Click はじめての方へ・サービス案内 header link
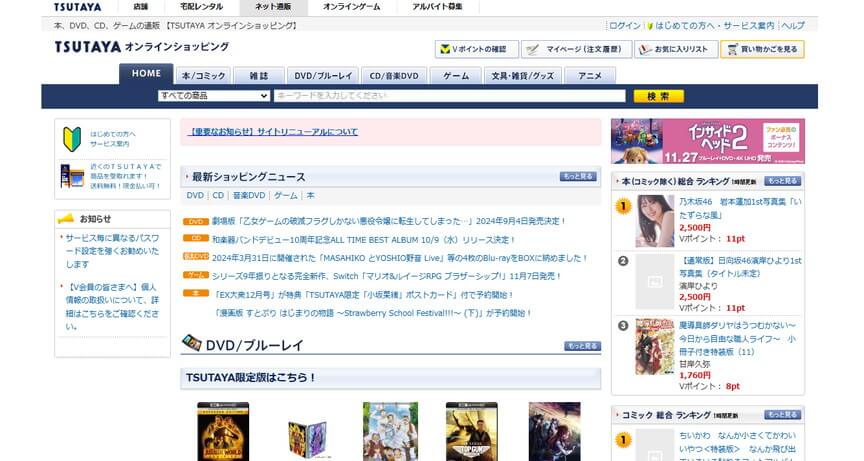 715,26
